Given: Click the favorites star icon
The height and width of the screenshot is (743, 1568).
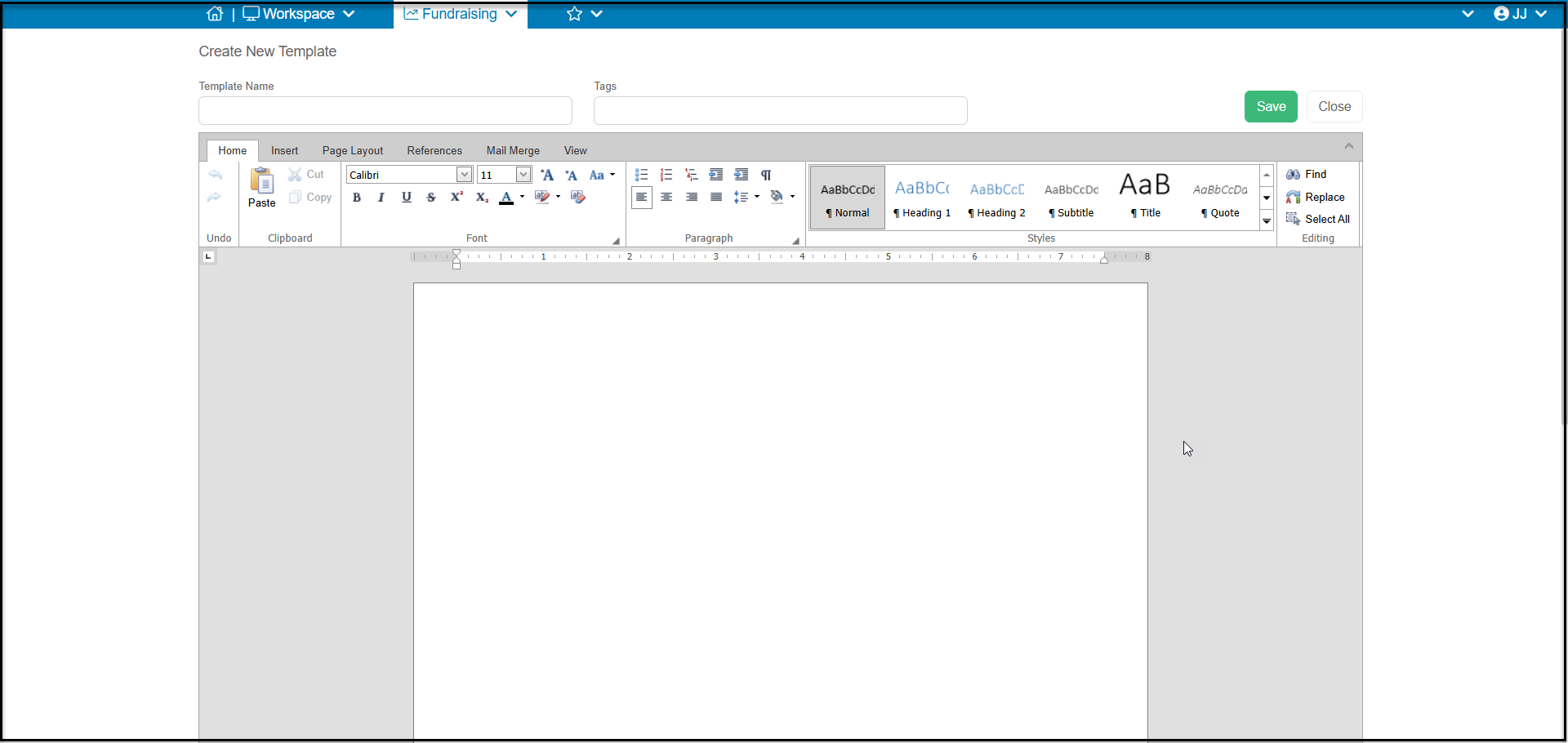Looking at the screenshot, I should (575, 14).
